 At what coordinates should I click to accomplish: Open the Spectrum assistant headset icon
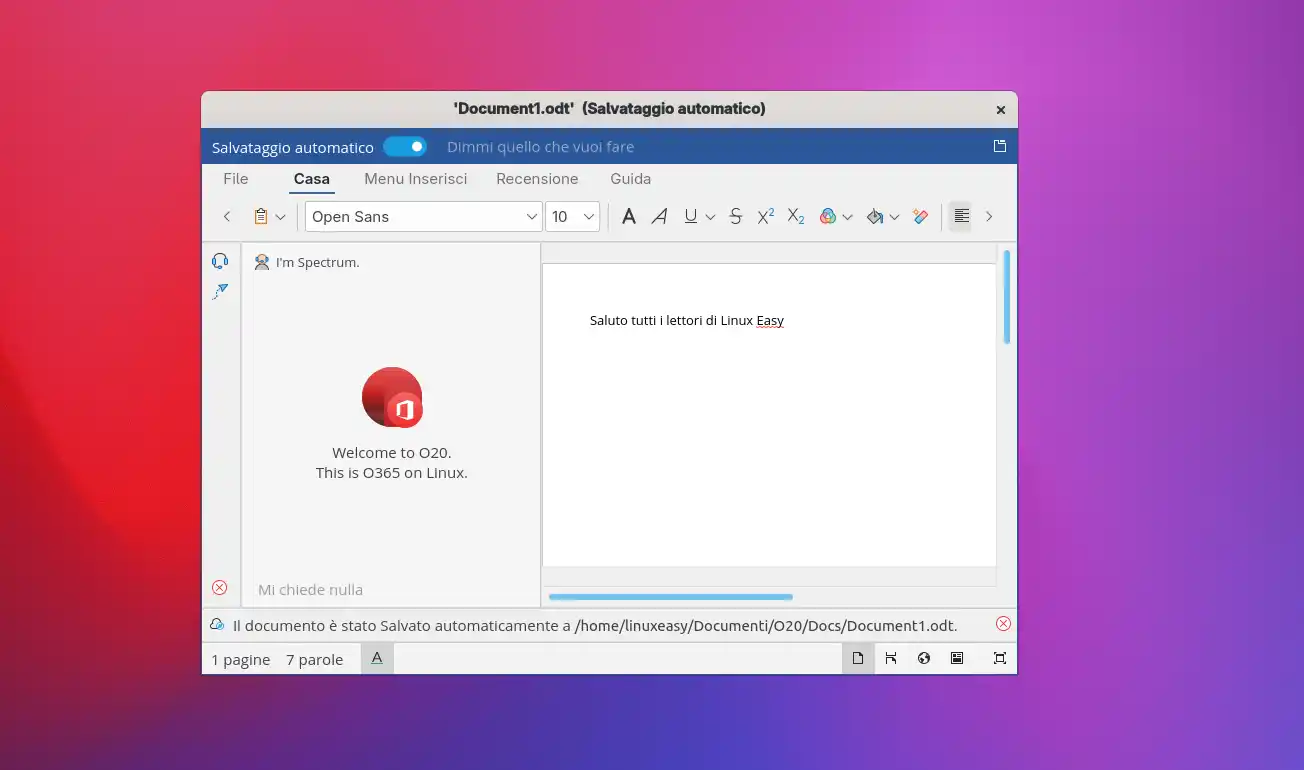pyautogui.click(x=220, y=260)
